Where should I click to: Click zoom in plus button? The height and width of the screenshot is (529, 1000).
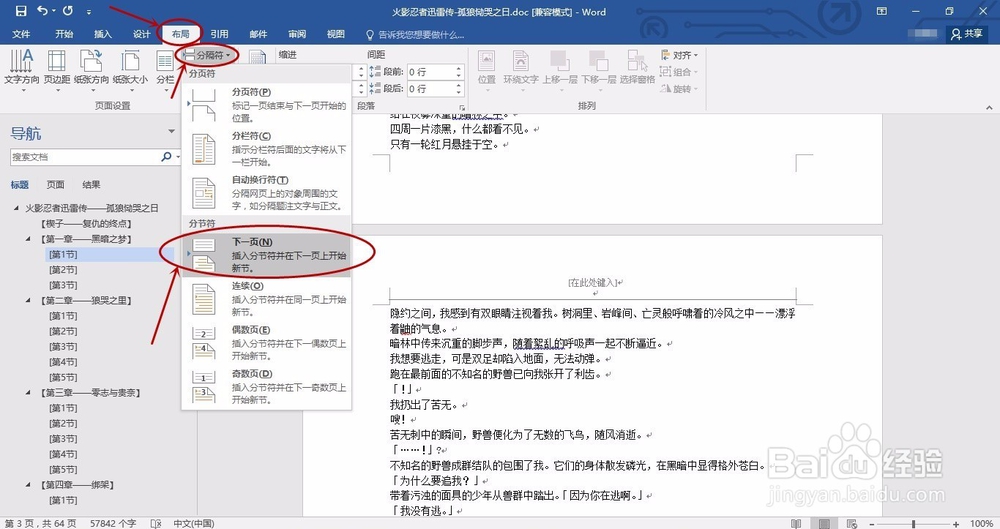[x=956, y=523]
